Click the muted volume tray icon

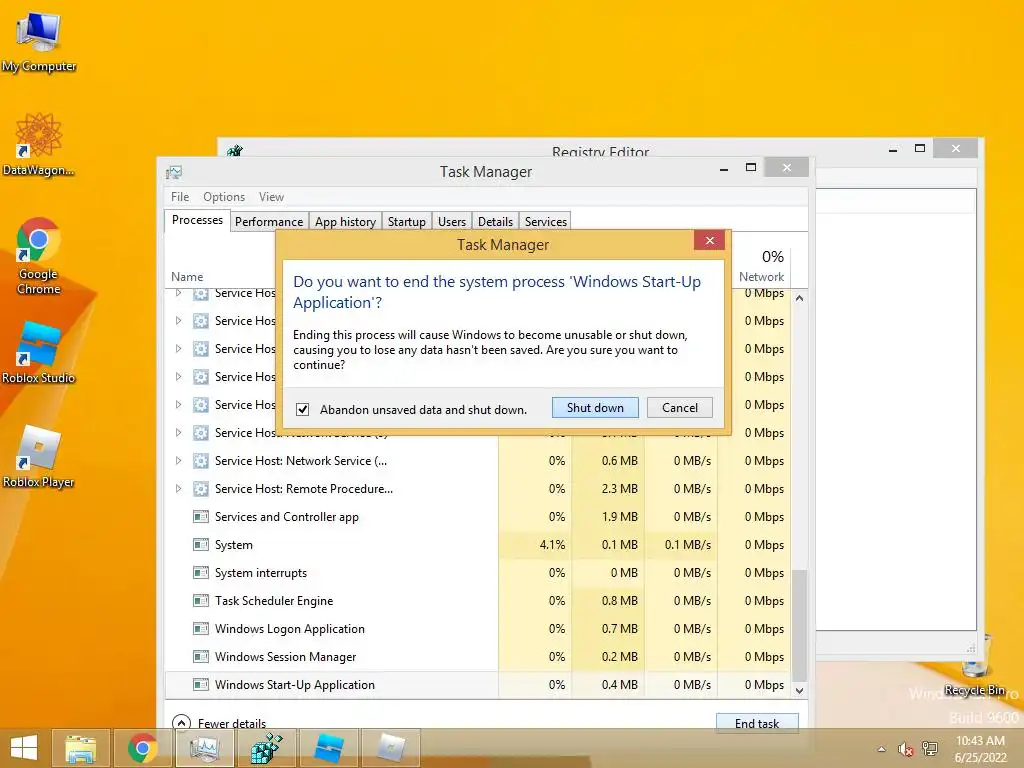coord(905,749)
